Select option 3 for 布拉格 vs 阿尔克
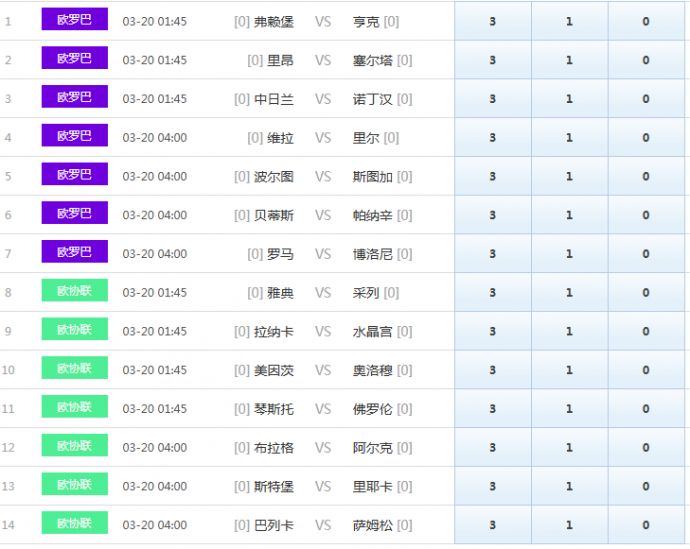Screen dimensions: 690x549 492,448
